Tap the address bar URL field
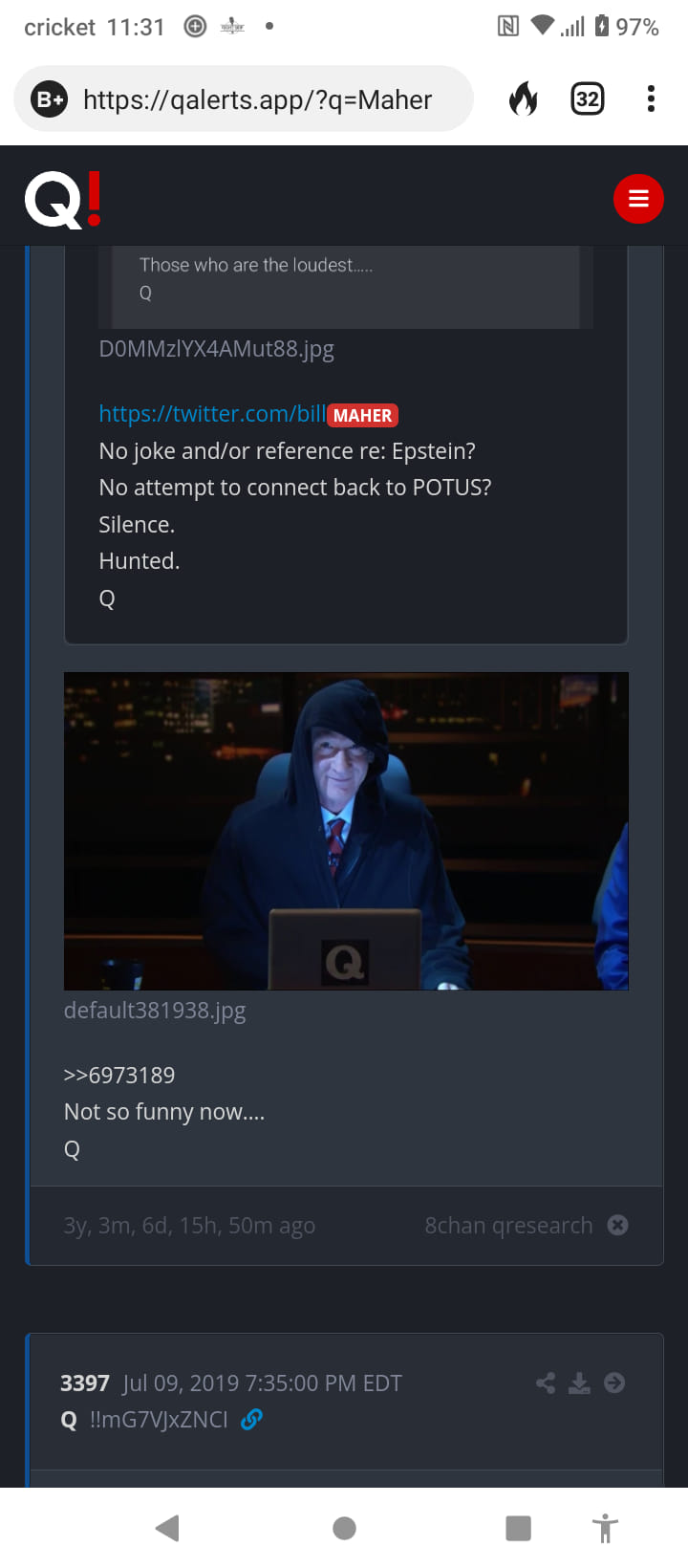688x1568 pixels. 258,99
